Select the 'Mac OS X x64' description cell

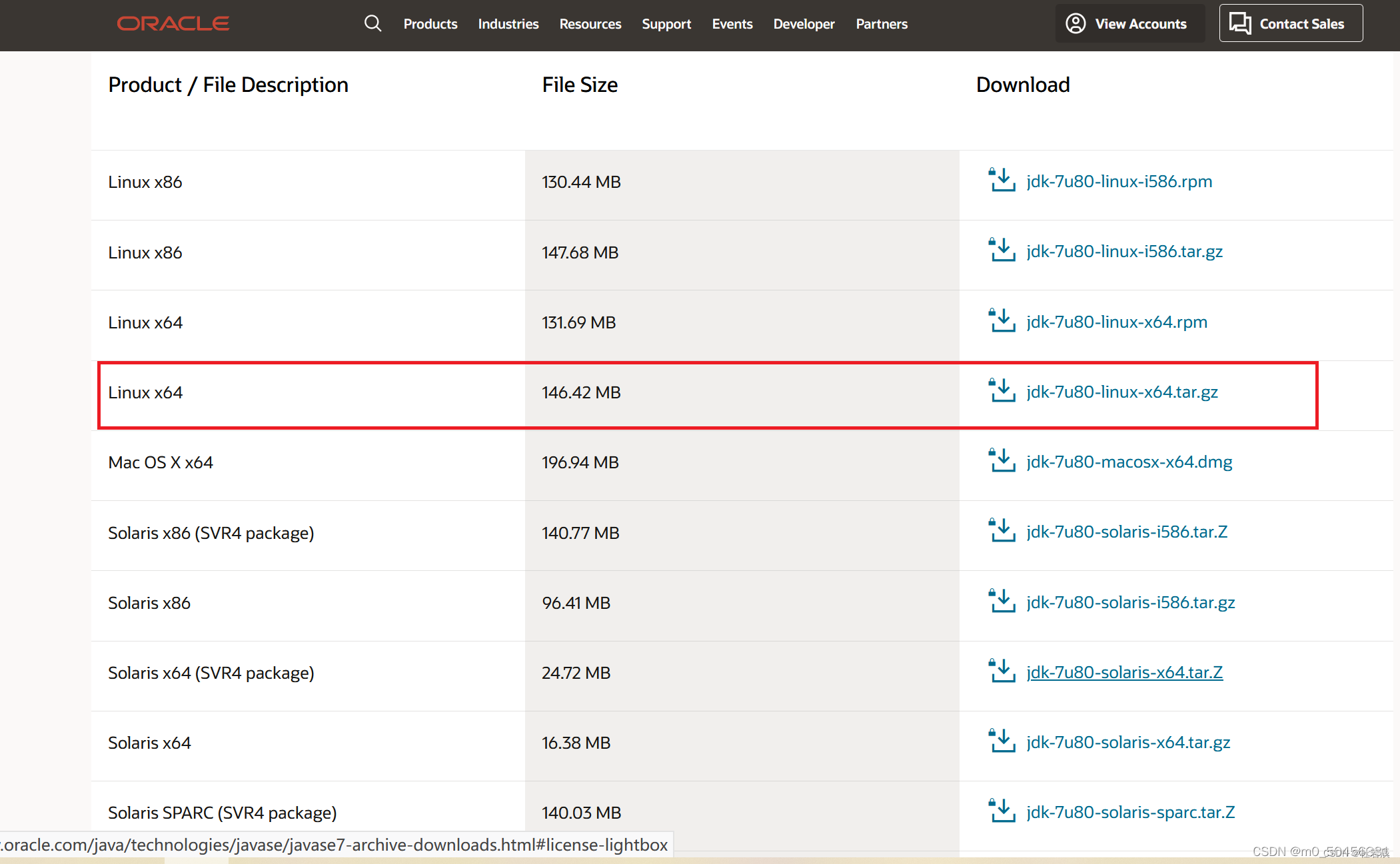click(308, 465)
